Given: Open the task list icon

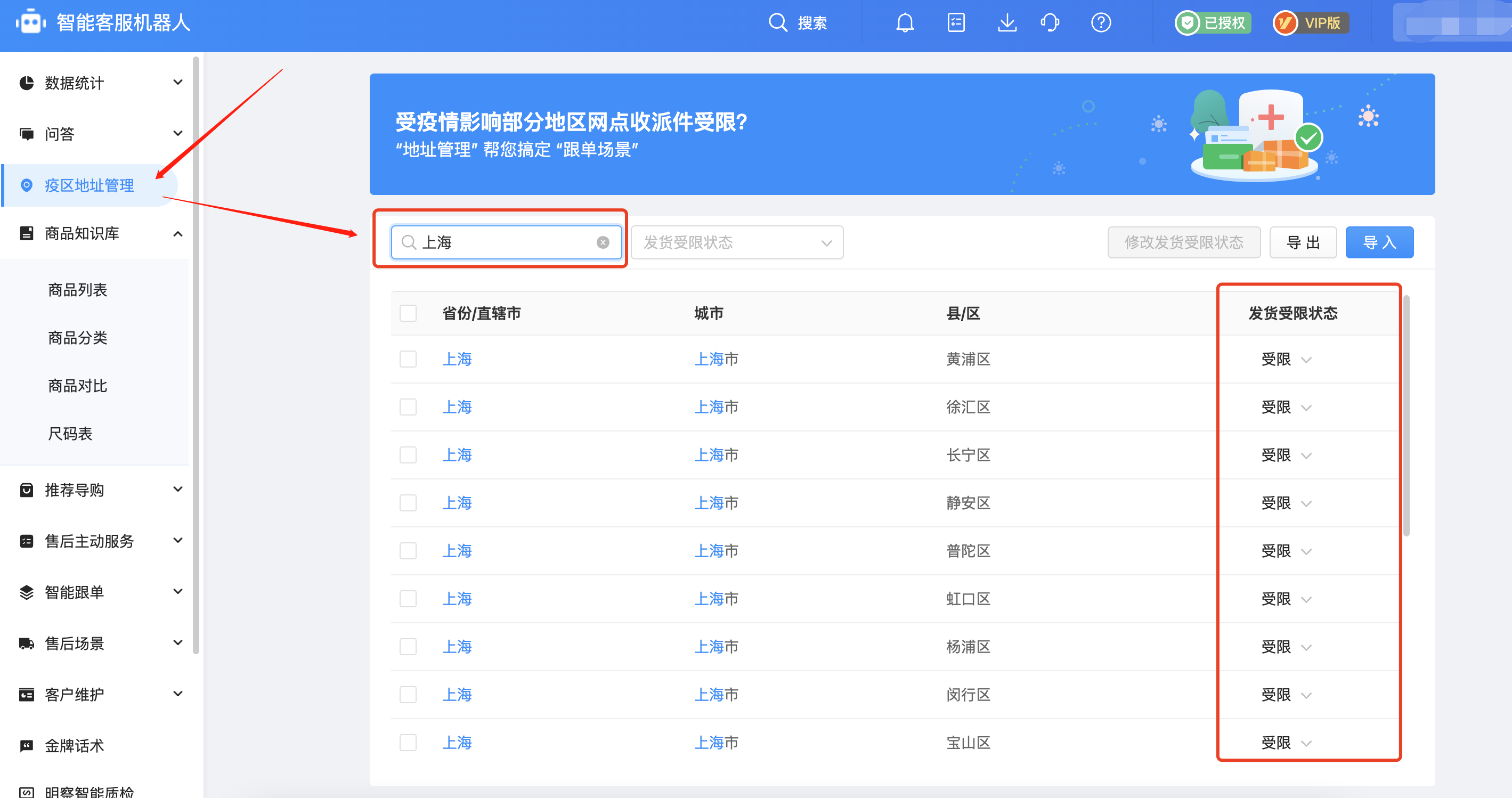Looking at the screenshot, I should (x=956, y=23).
